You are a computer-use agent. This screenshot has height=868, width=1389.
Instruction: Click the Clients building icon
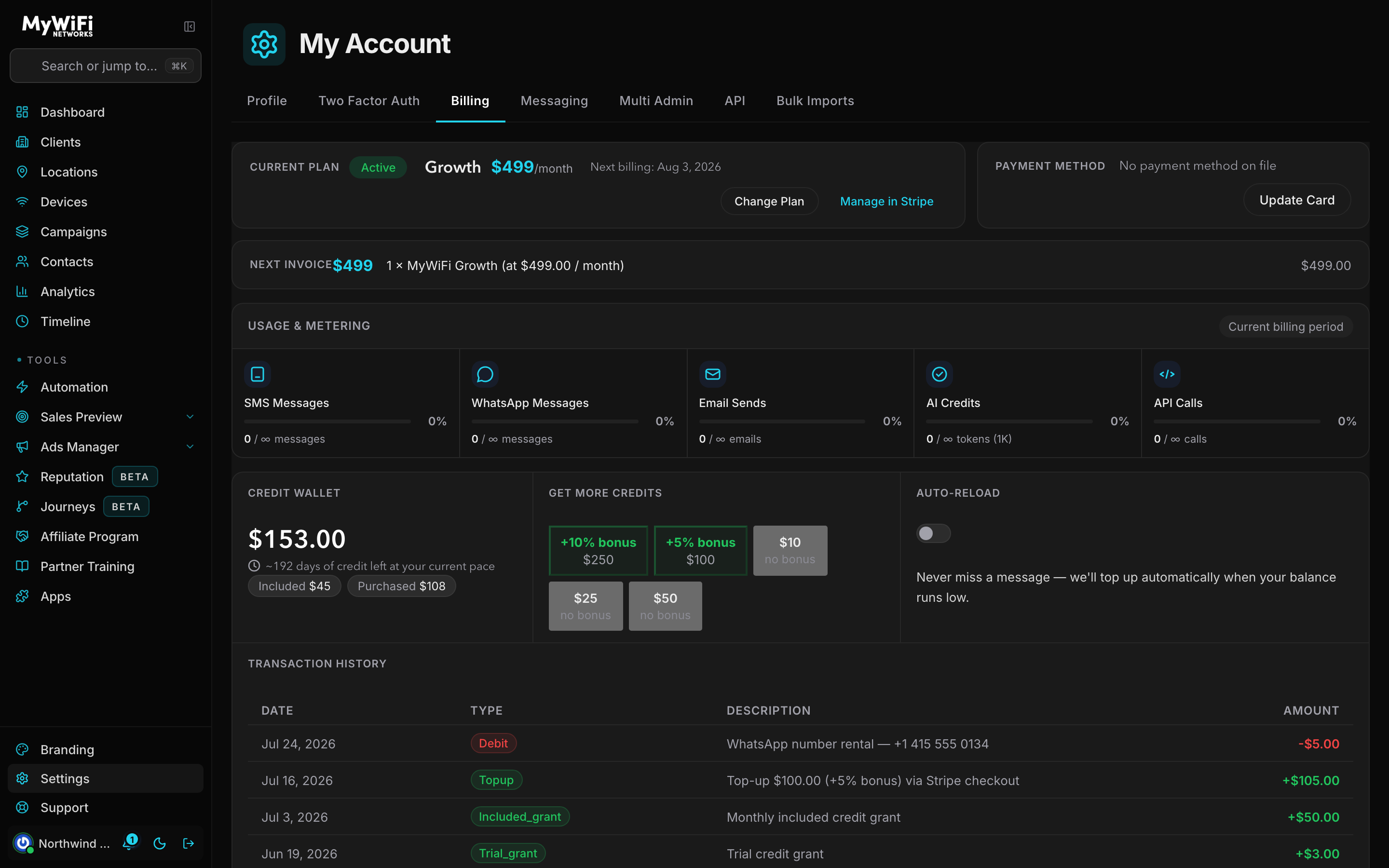click(x=22, y=142)
